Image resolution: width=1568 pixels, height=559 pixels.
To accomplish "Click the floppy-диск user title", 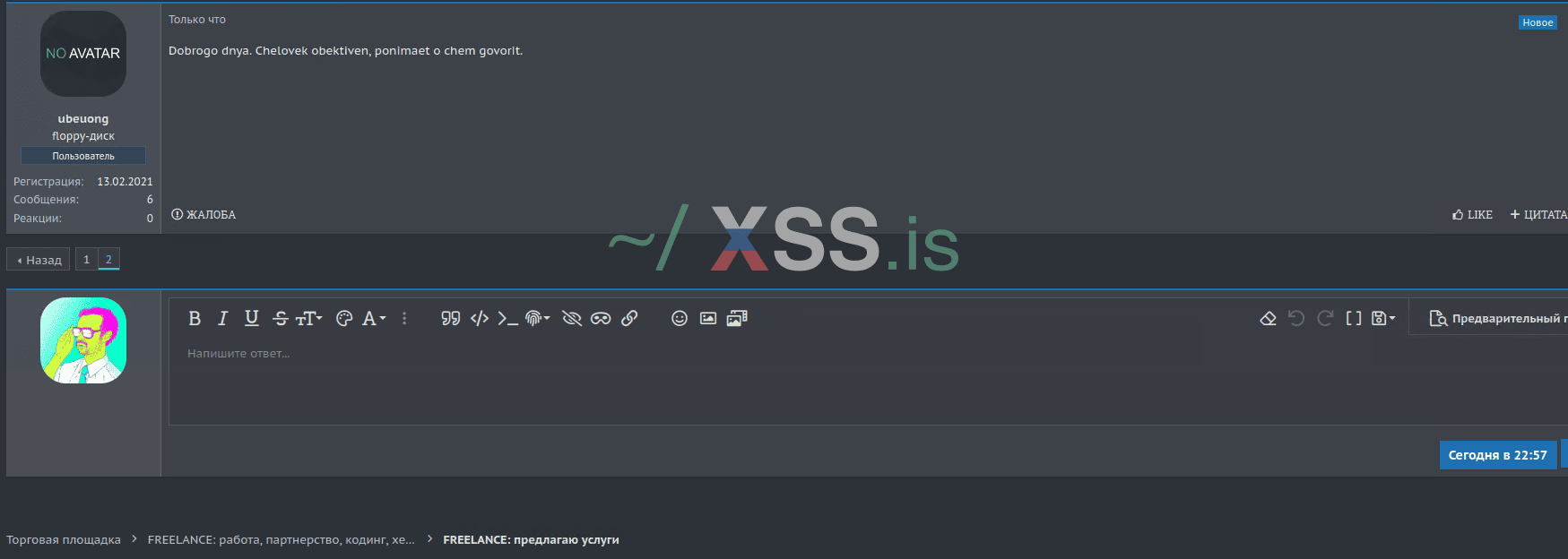I will [83, 136].
